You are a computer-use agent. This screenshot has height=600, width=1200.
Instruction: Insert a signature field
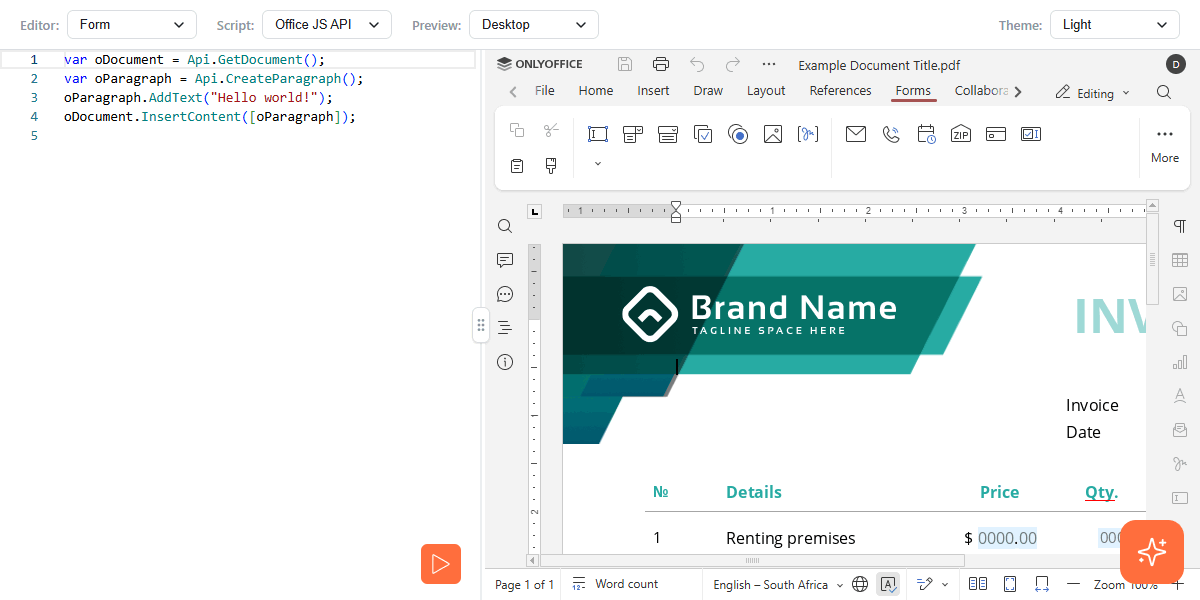pos(807,134)
